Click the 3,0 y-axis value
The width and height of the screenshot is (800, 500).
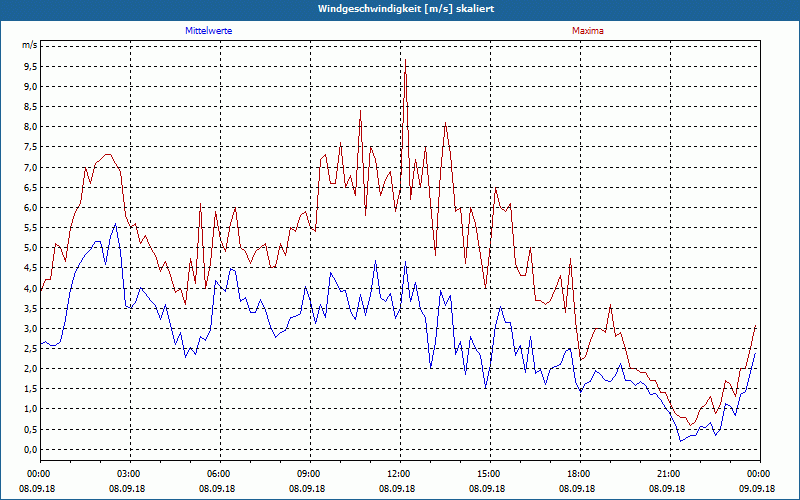click(30, 329)
